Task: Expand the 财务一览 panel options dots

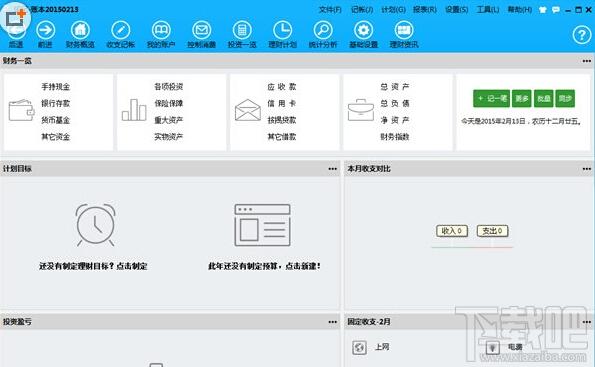Action: coord(587,61)
